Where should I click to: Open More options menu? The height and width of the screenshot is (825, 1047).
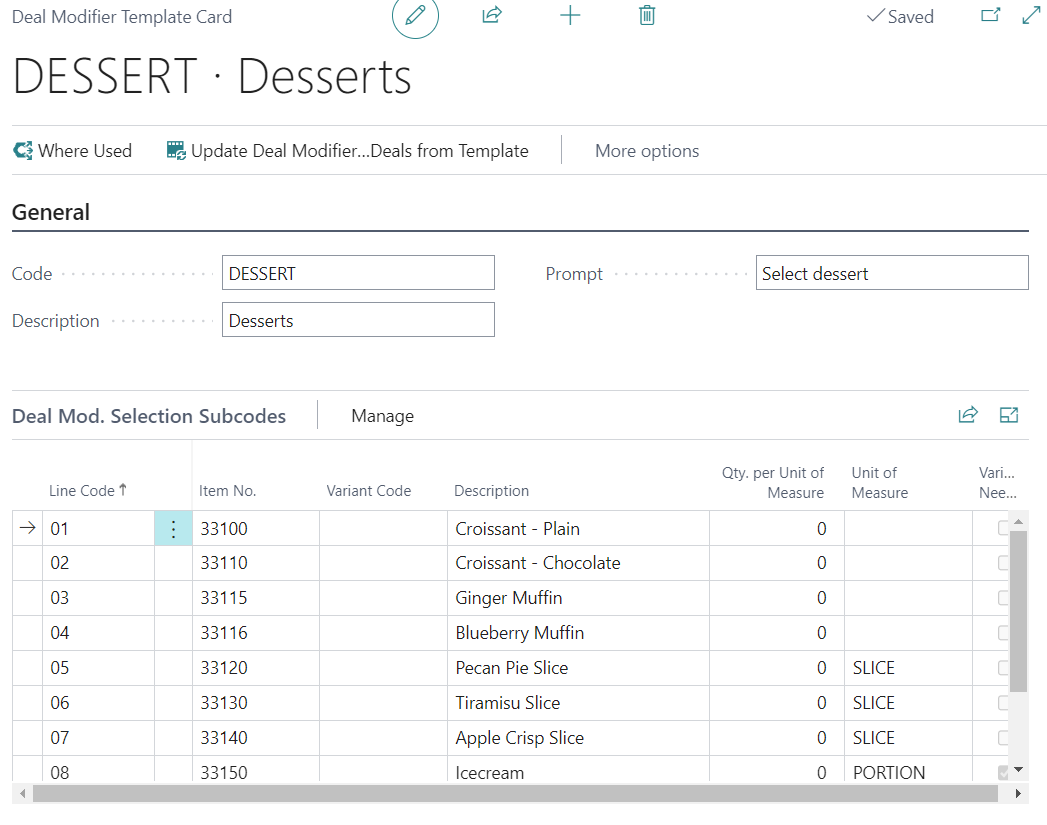[647, 151]
